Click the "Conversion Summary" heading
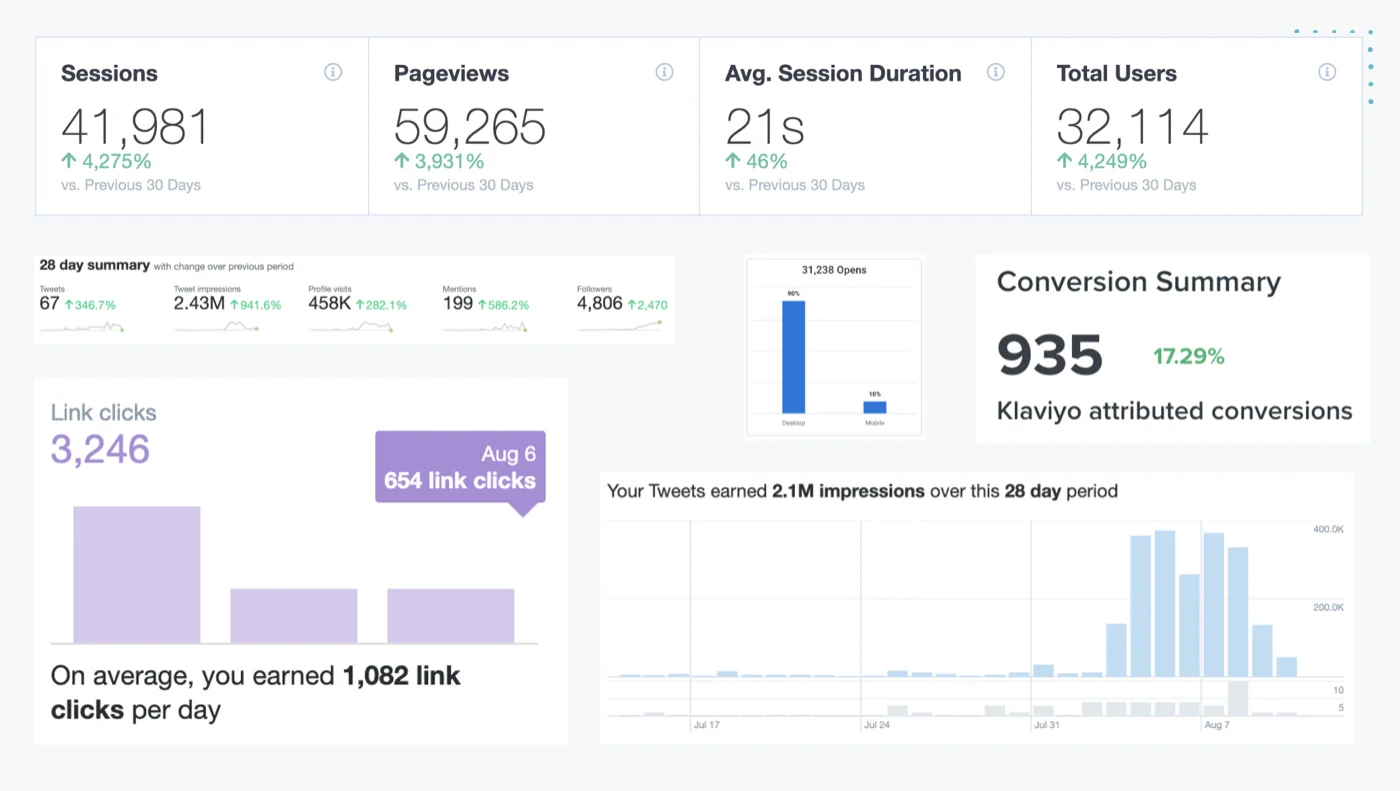Image resolution: width=1400 pixels, height=791 pixels. 1139,282
